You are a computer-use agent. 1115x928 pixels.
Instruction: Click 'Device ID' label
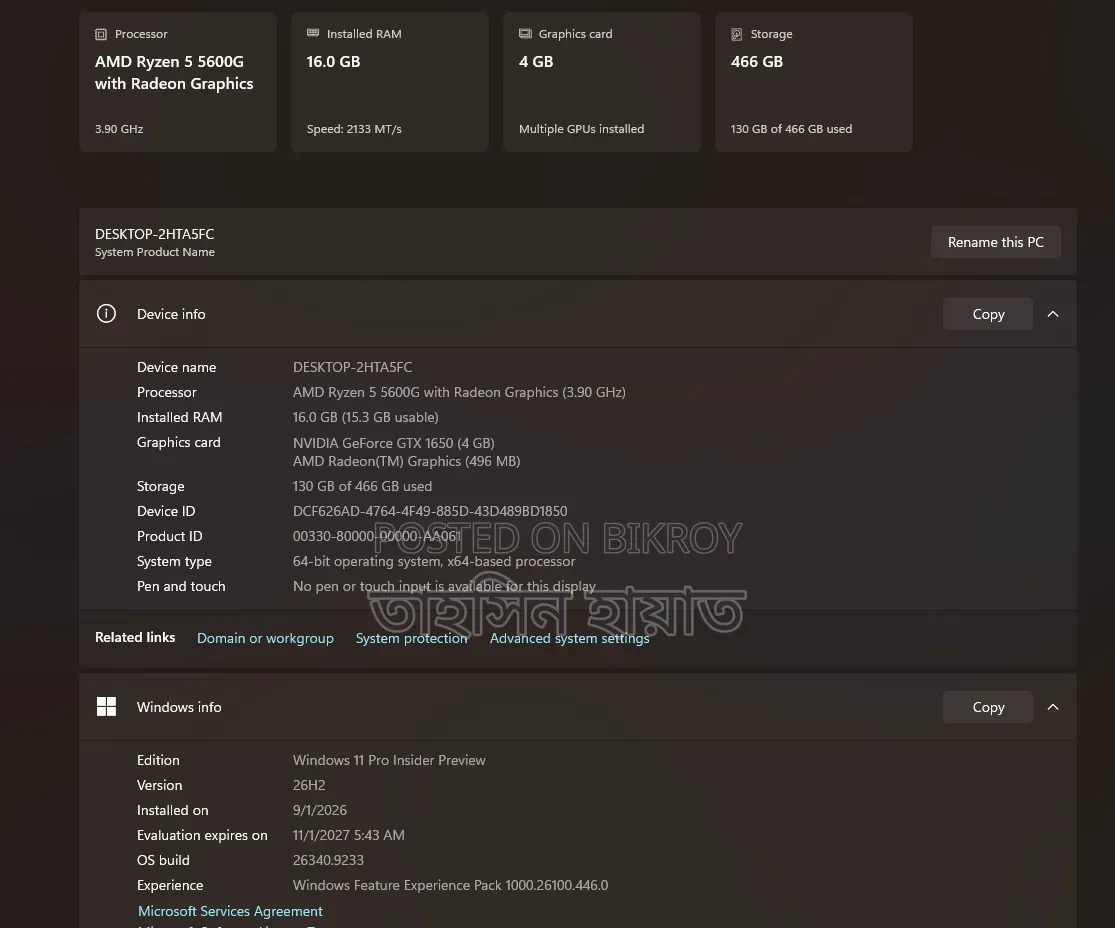[166, 511]
